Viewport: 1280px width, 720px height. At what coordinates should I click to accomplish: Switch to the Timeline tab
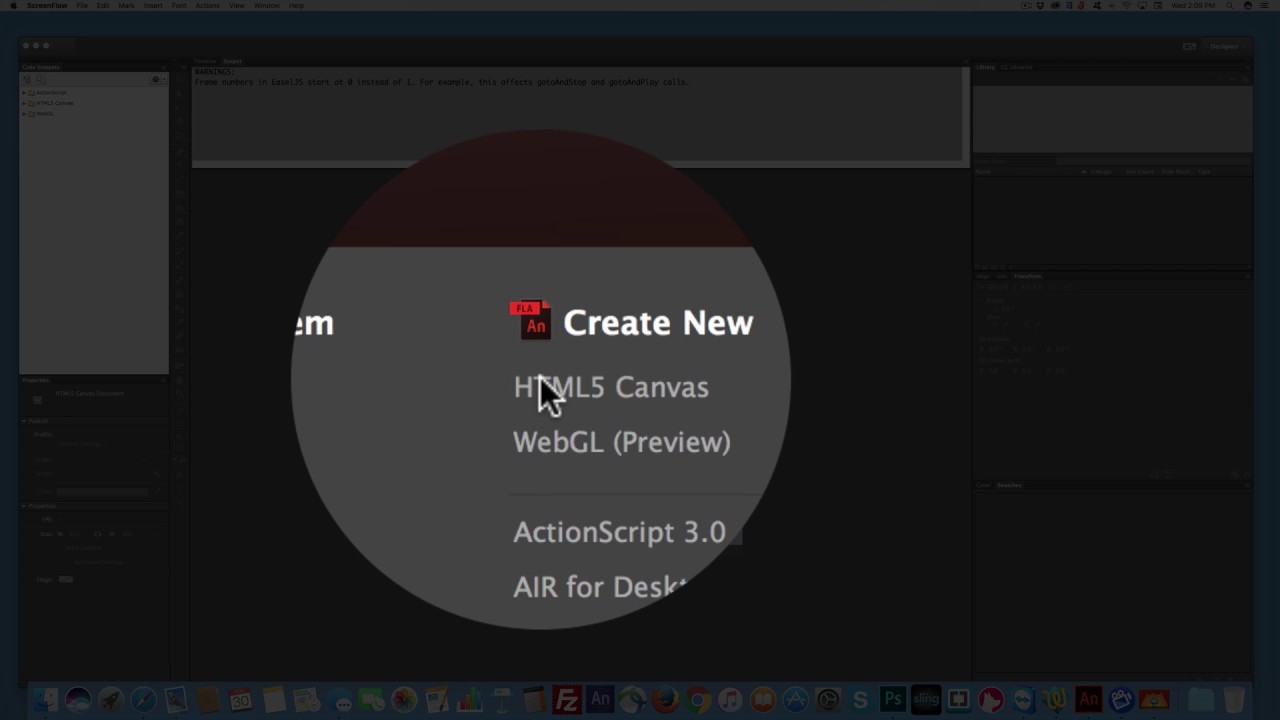click(x=205, y=61)
